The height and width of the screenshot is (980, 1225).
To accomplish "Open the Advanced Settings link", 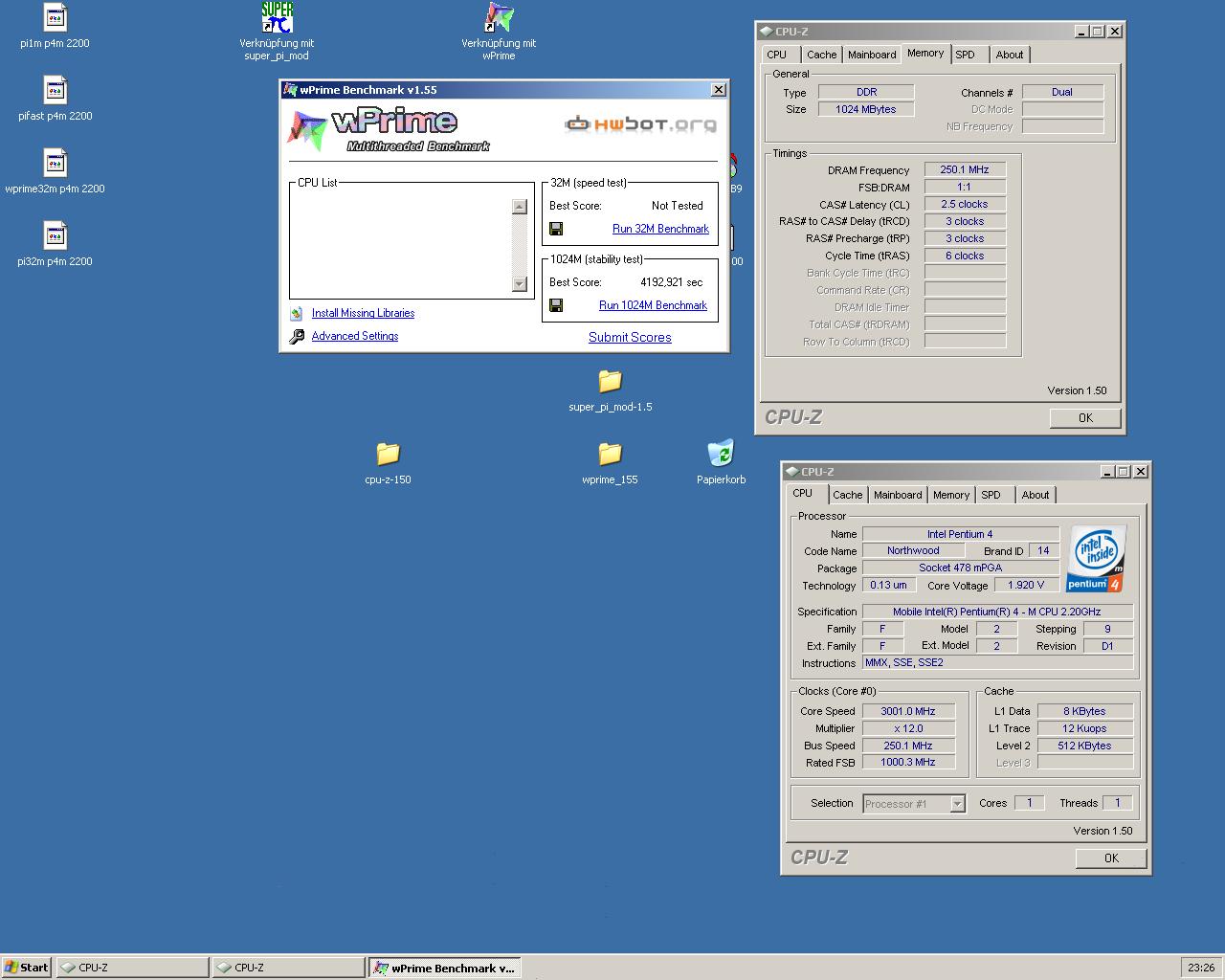I will click(355, 336).
